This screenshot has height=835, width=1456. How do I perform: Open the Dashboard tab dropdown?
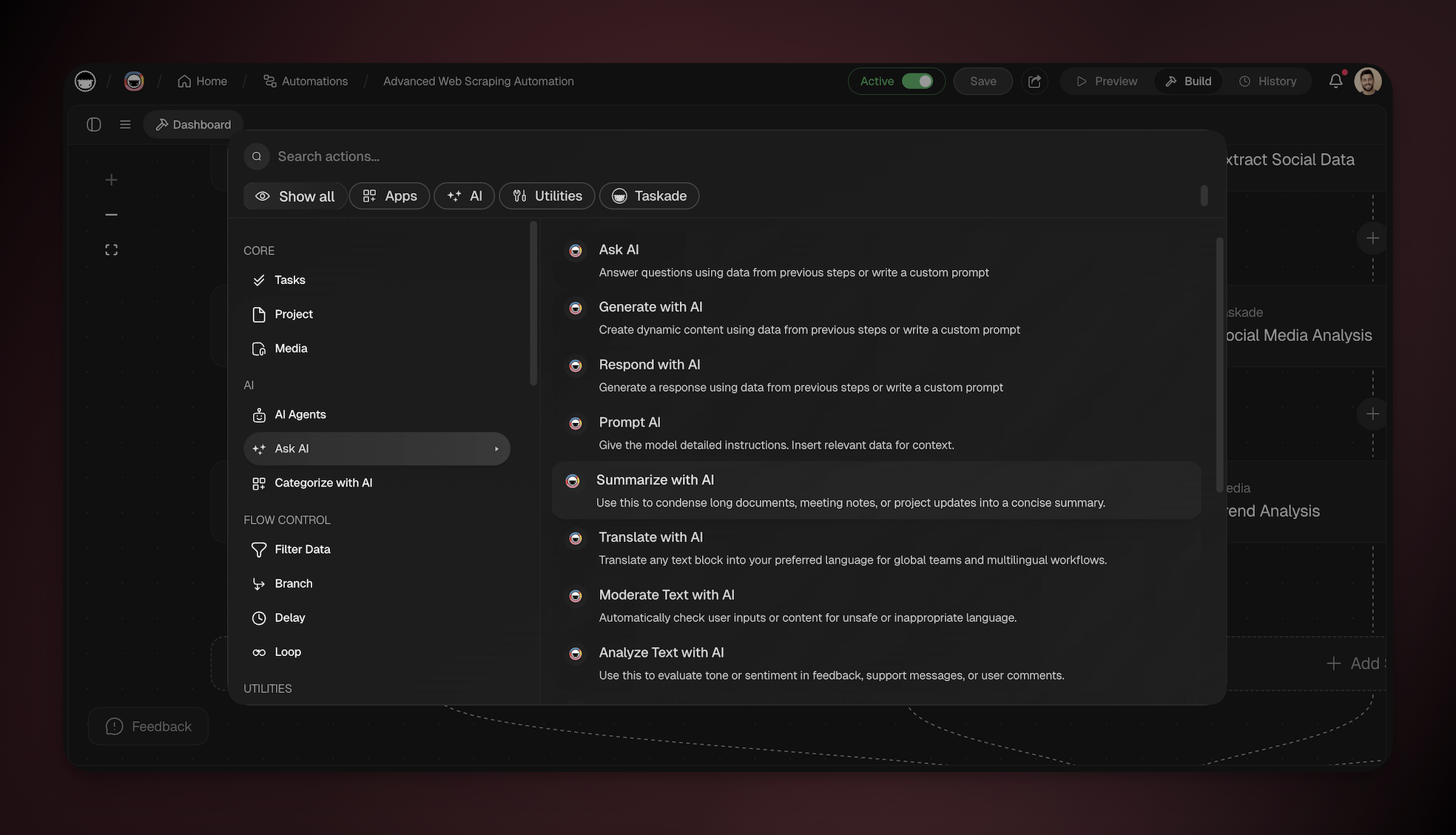[193, 124]
